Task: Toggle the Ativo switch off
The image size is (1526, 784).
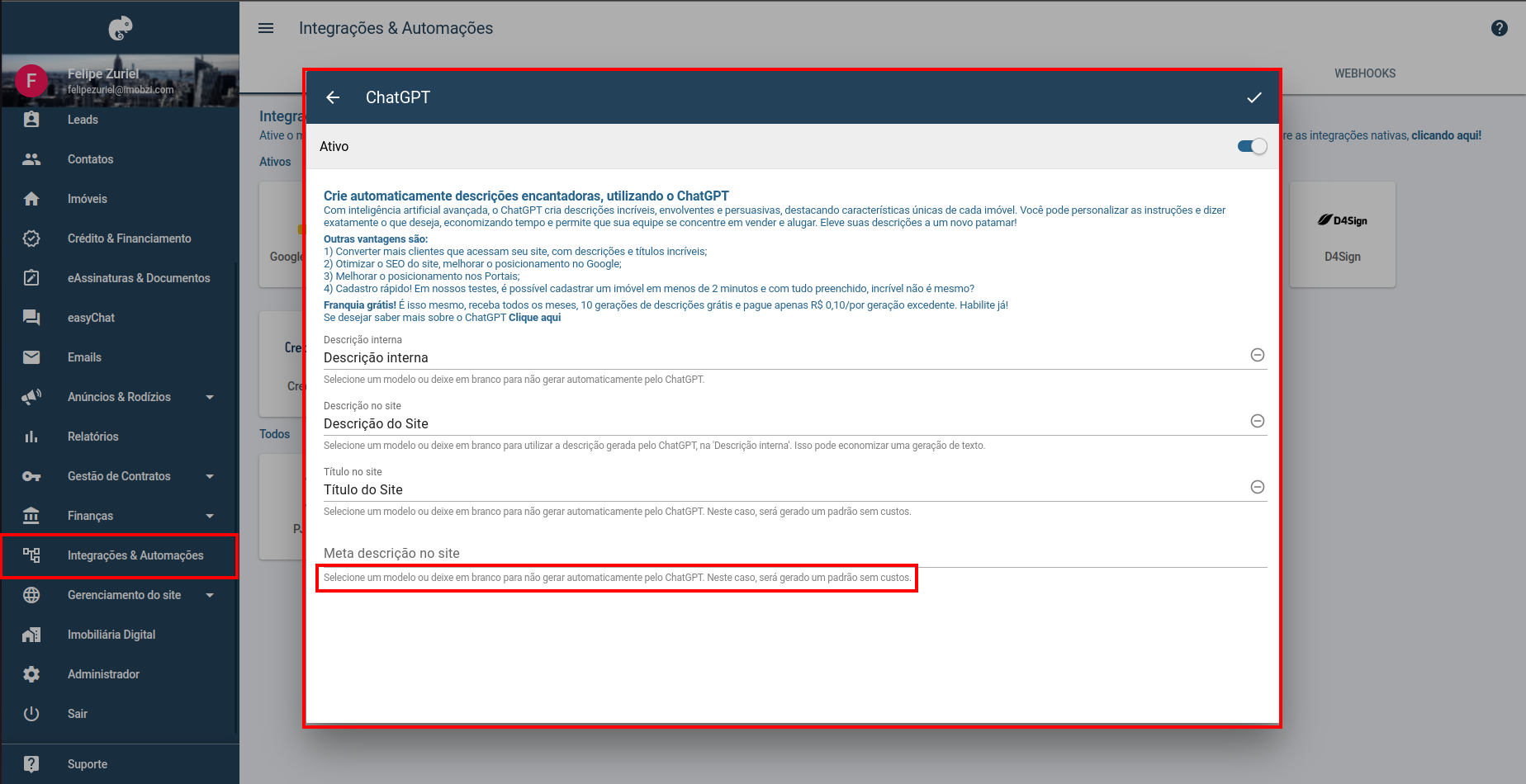Action: (1252, 146)
